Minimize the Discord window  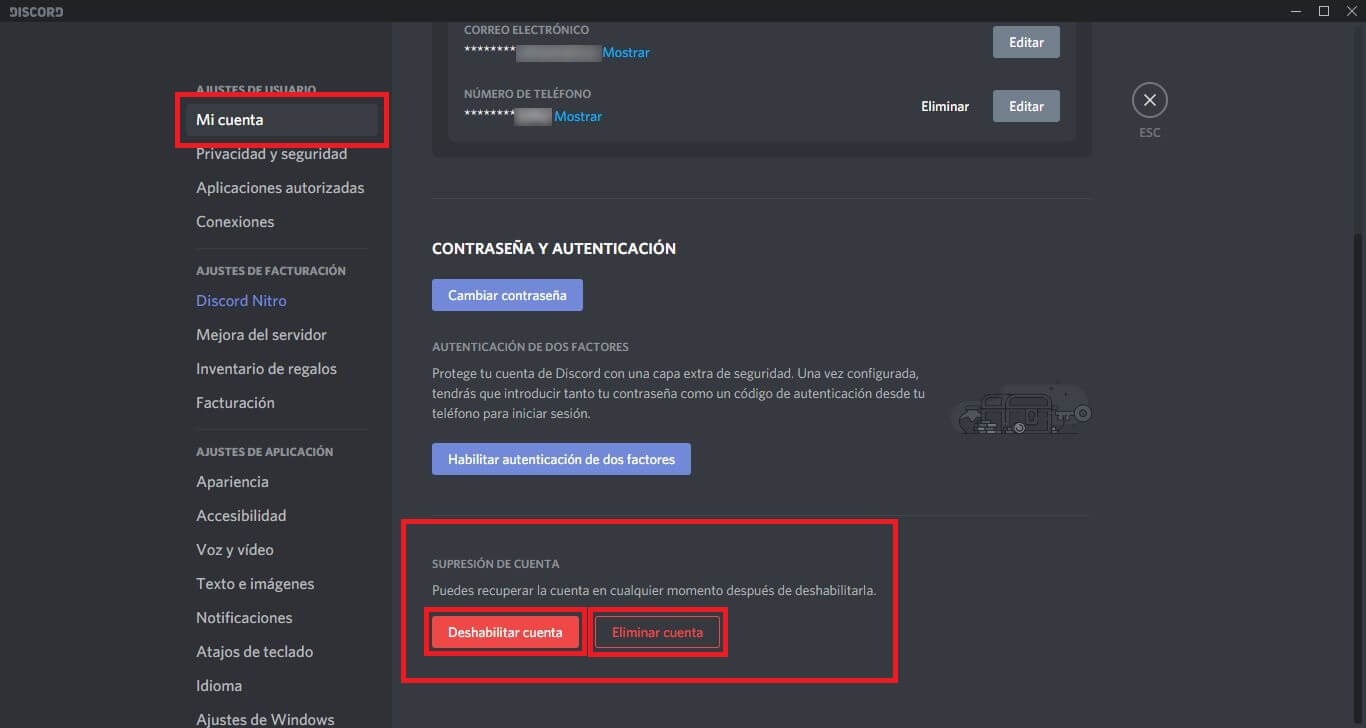click(x=1297, y=11)
